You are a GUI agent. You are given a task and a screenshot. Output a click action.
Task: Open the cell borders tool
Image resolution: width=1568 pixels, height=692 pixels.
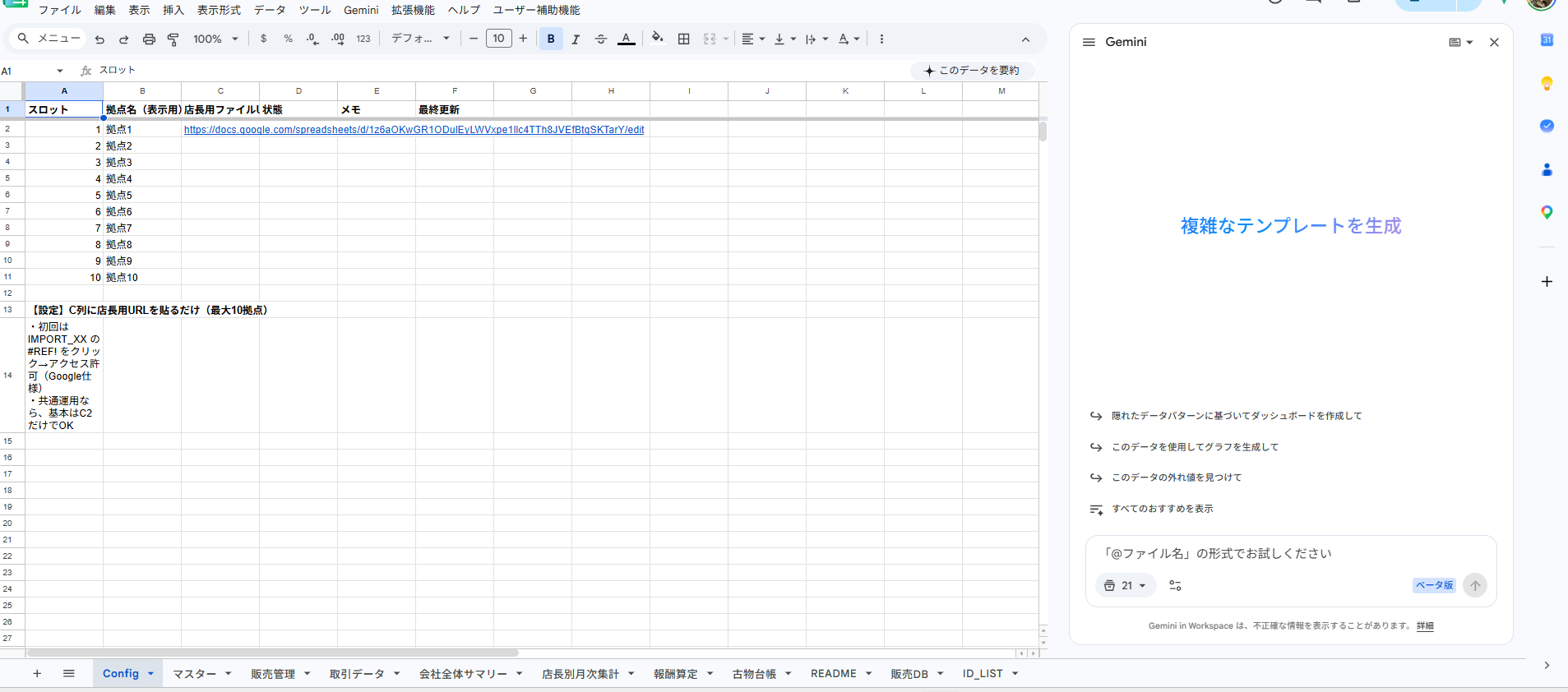point(683,39)
